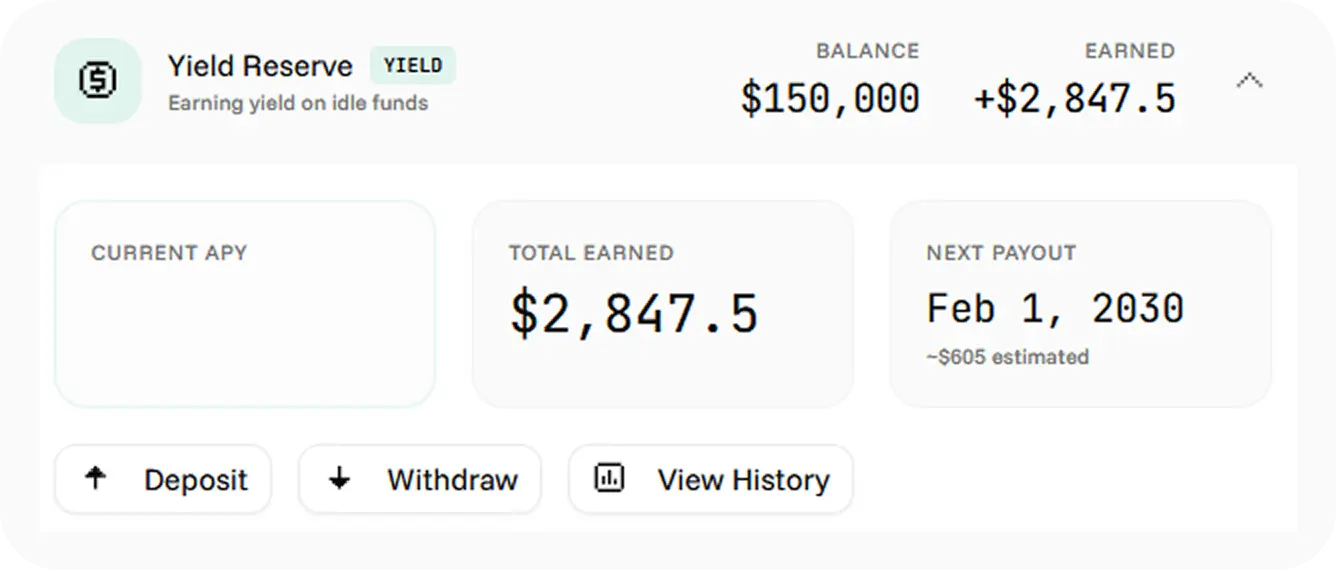Collapse the Yield Reserve panel with the chevron

click(x=1249, y=81)
